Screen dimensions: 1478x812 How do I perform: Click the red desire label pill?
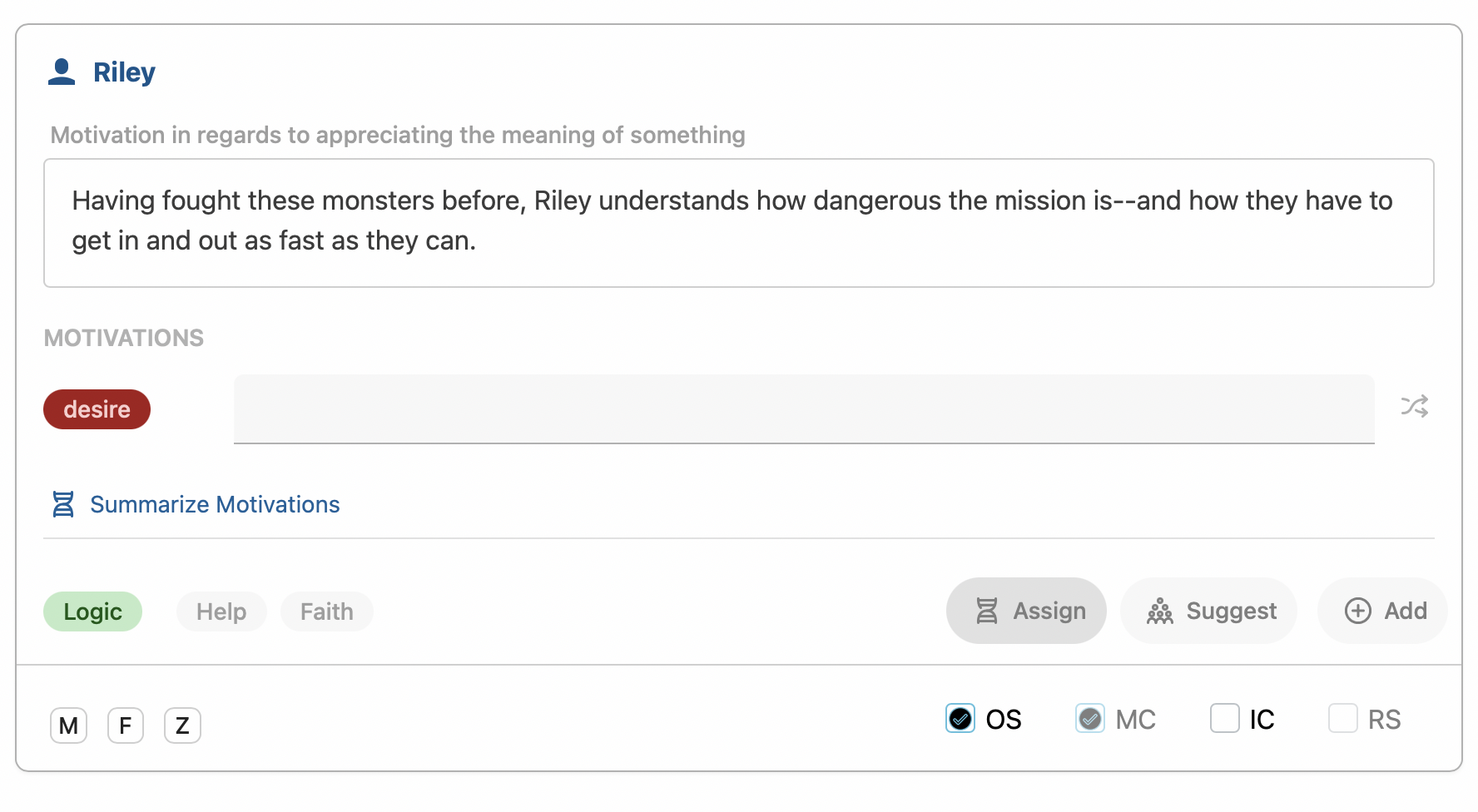[x=97, y=409]
